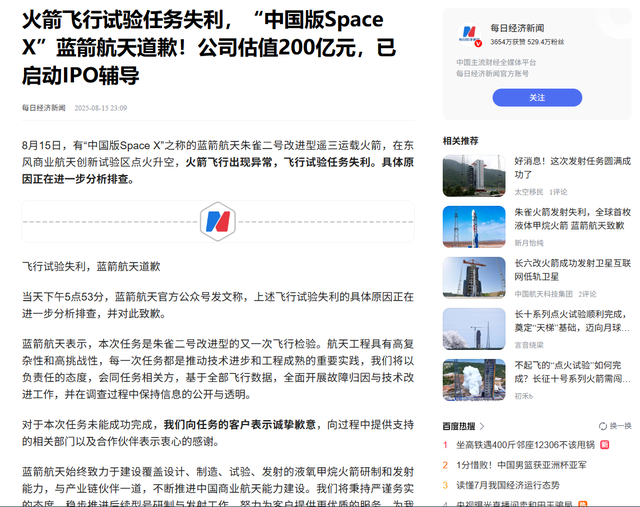This screenshot has height=507, width=640.
Task: Open thumbnail for 长十系列点火试验 article
Action: point(474,329)
